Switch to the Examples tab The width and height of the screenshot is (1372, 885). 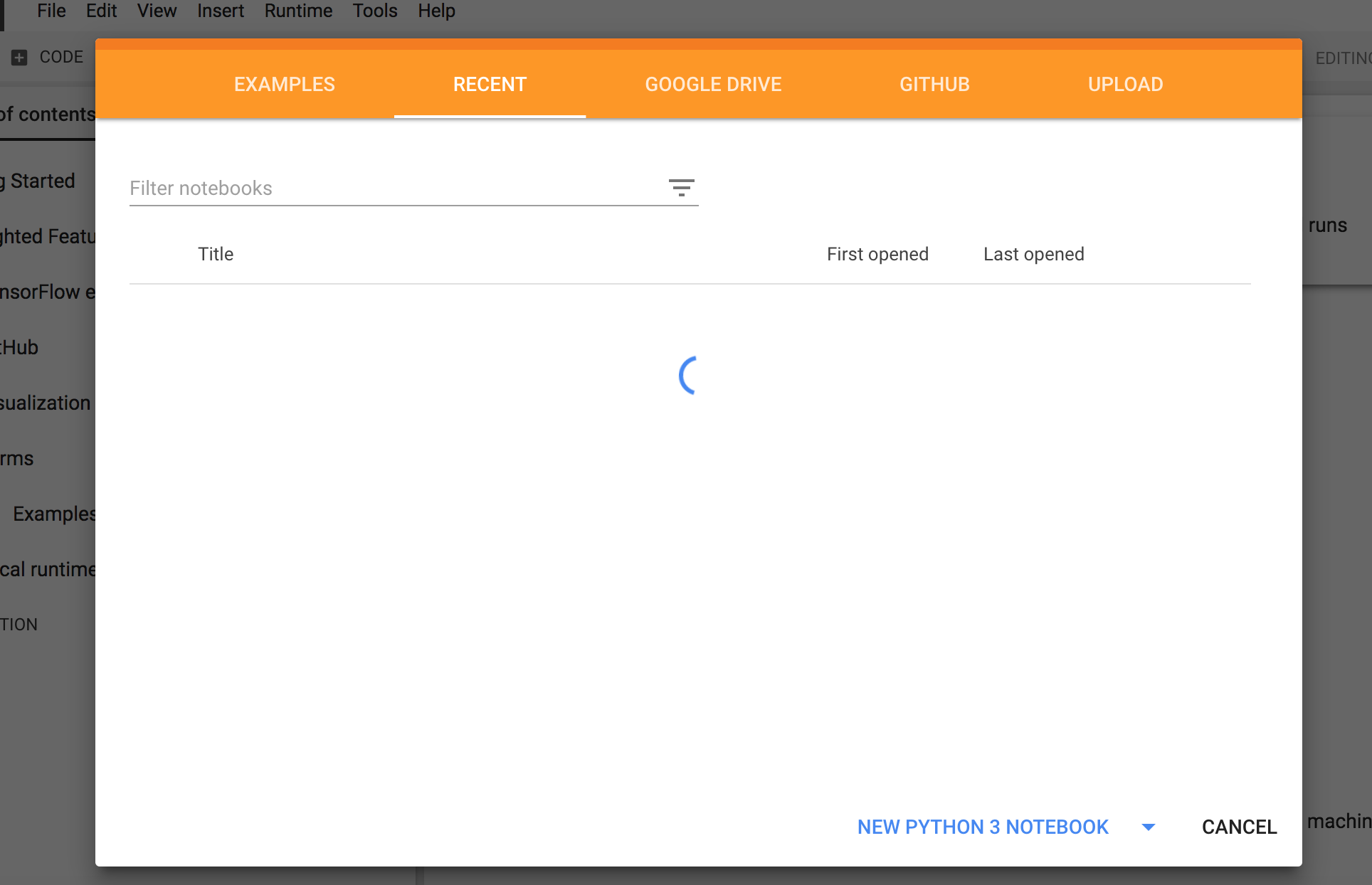[284, 84]
